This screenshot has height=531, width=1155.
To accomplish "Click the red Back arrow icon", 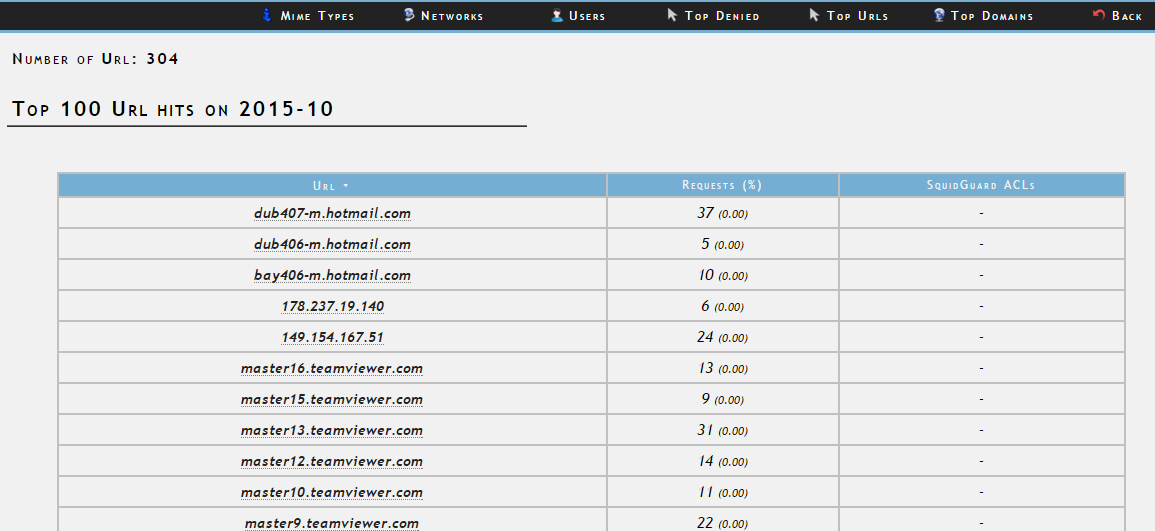I will point(1099,15).
